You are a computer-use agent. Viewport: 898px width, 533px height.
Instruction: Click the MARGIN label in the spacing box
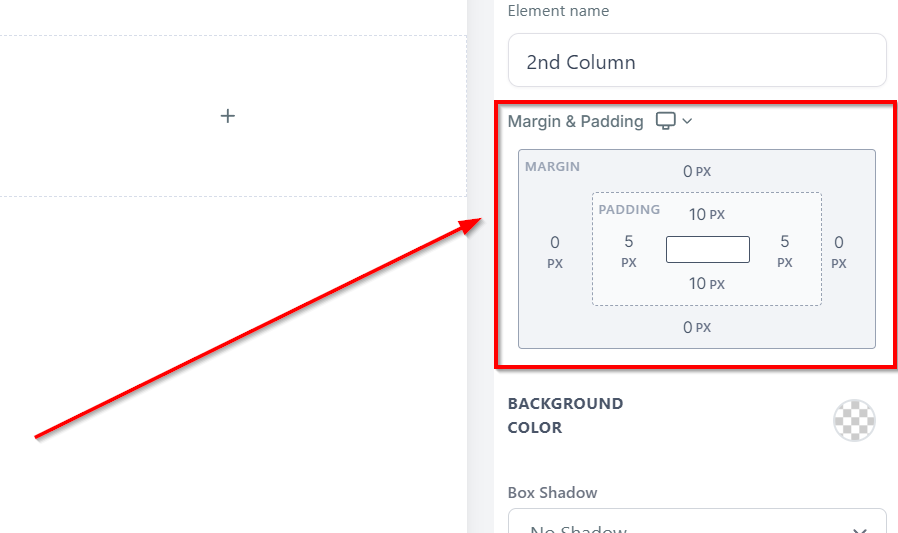pos(552,167)
